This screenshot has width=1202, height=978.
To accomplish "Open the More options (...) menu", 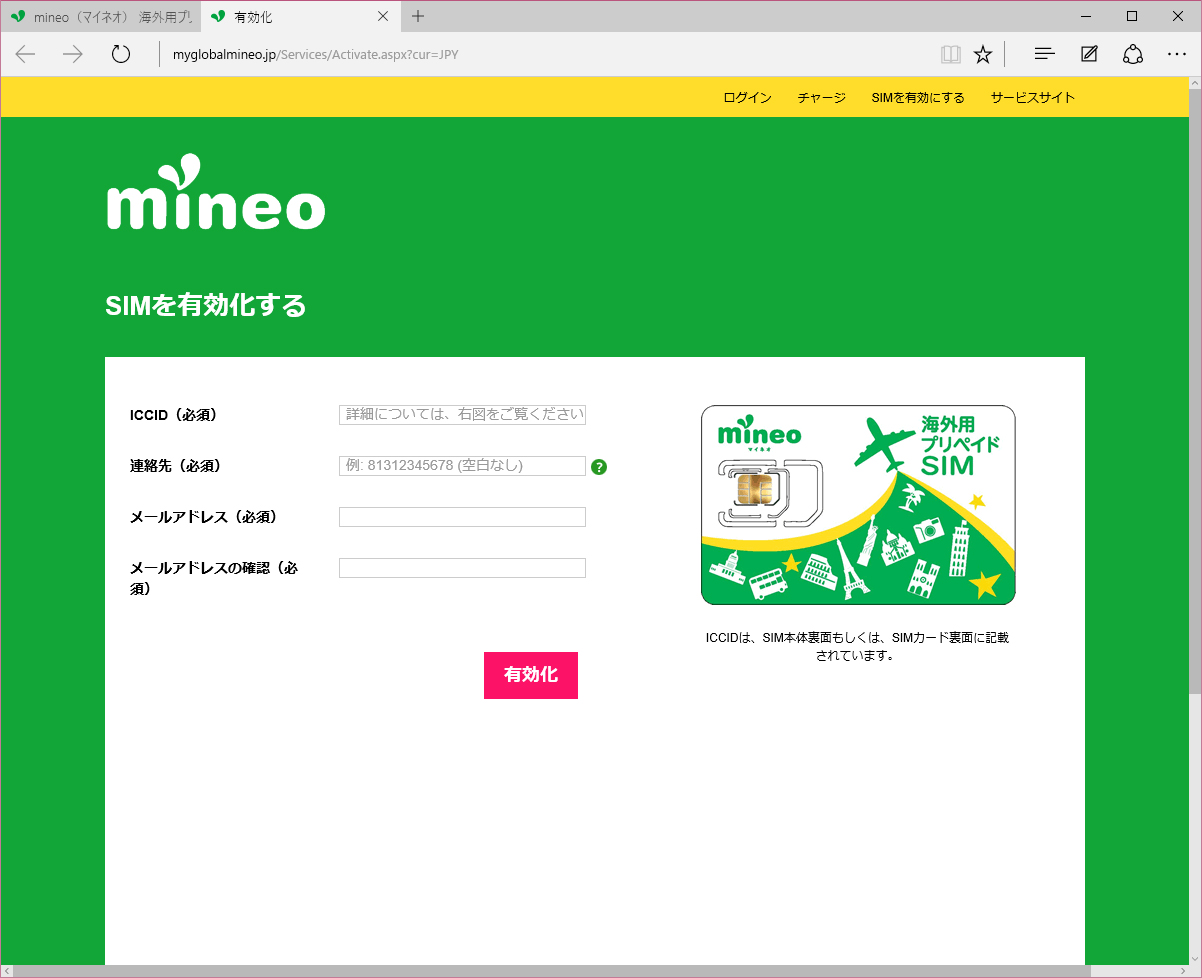I will click(1177, 54).
